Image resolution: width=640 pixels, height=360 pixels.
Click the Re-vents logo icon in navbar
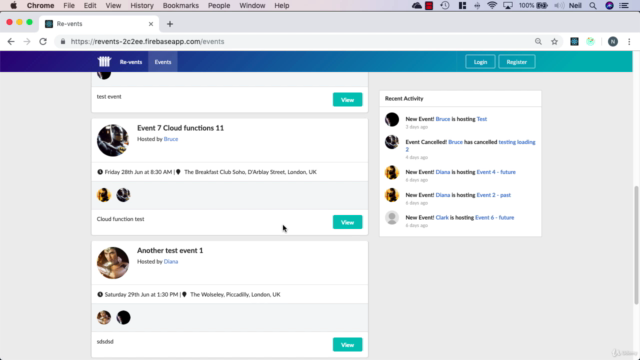[x=104, y=62]
